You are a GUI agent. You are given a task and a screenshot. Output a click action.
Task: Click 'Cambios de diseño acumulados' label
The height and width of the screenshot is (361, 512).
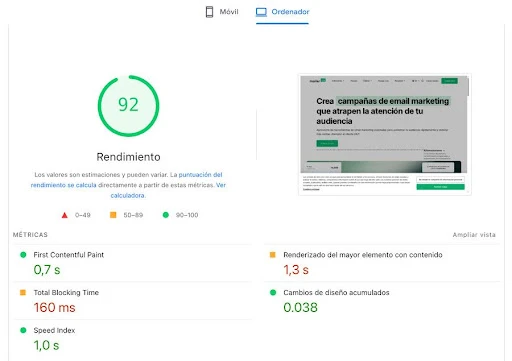(x=336, y=292)
